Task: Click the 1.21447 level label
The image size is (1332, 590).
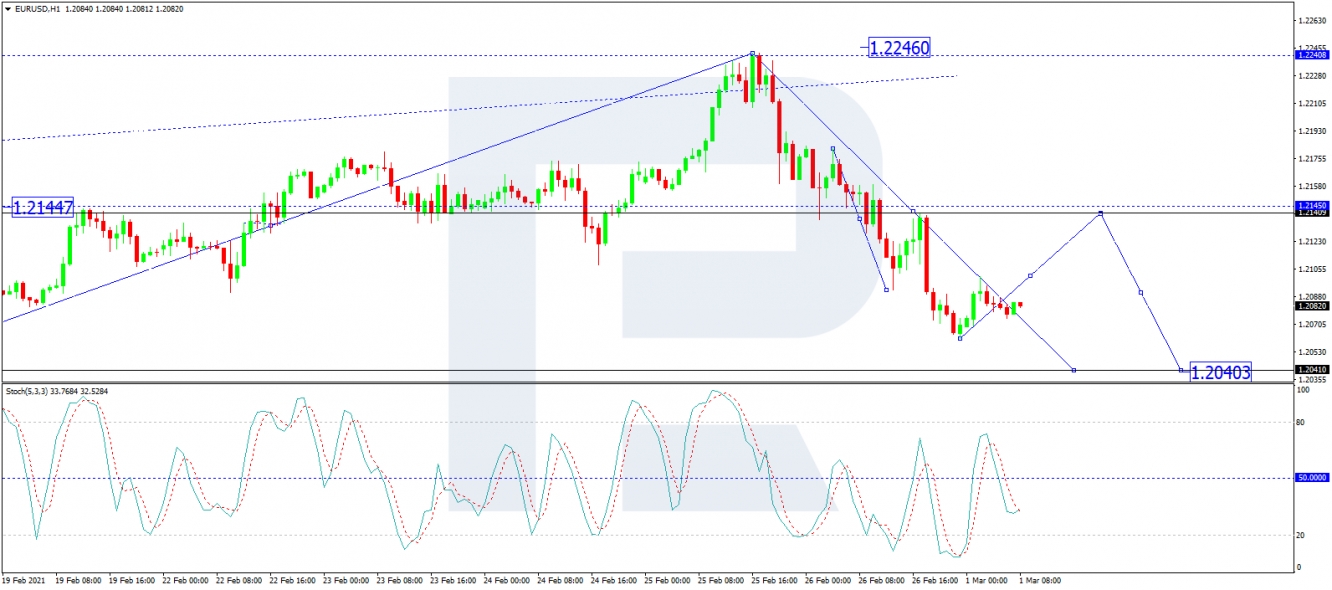Action: [43, 208]
